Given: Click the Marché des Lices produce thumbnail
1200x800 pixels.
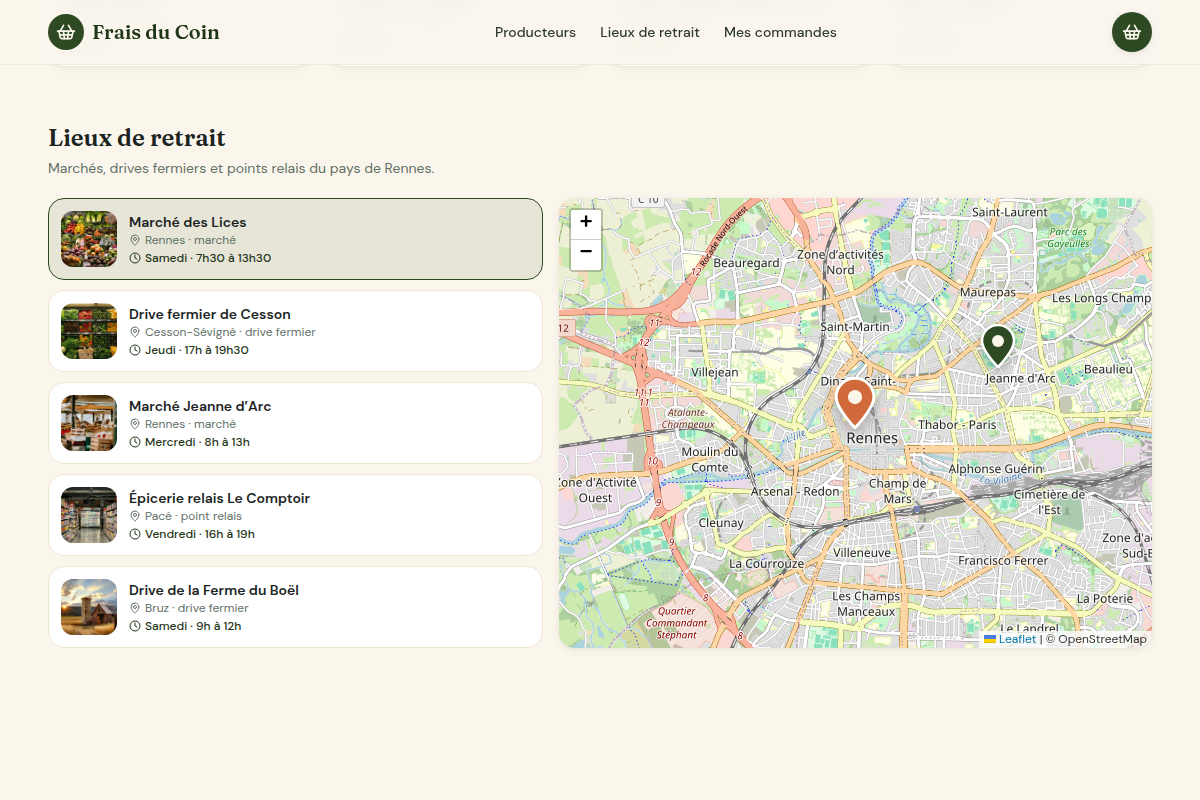Looking at the screenshot, I should point(89,239).
